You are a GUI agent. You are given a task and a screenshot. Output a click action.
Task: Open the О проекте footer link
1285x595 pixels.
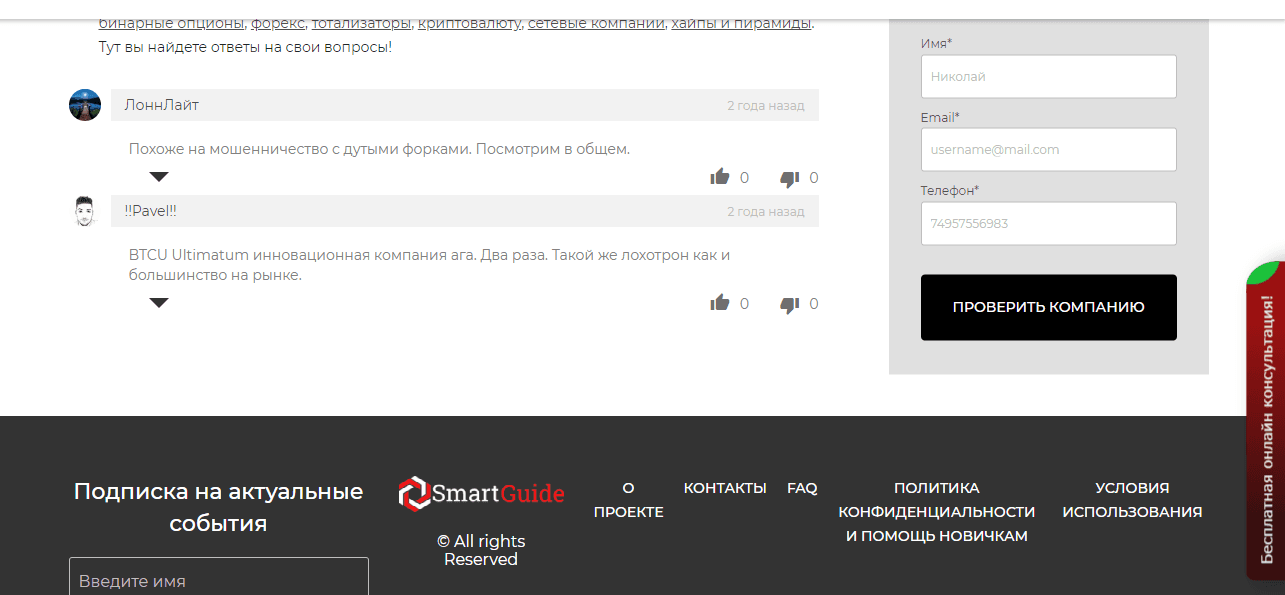tap(628, 500)
